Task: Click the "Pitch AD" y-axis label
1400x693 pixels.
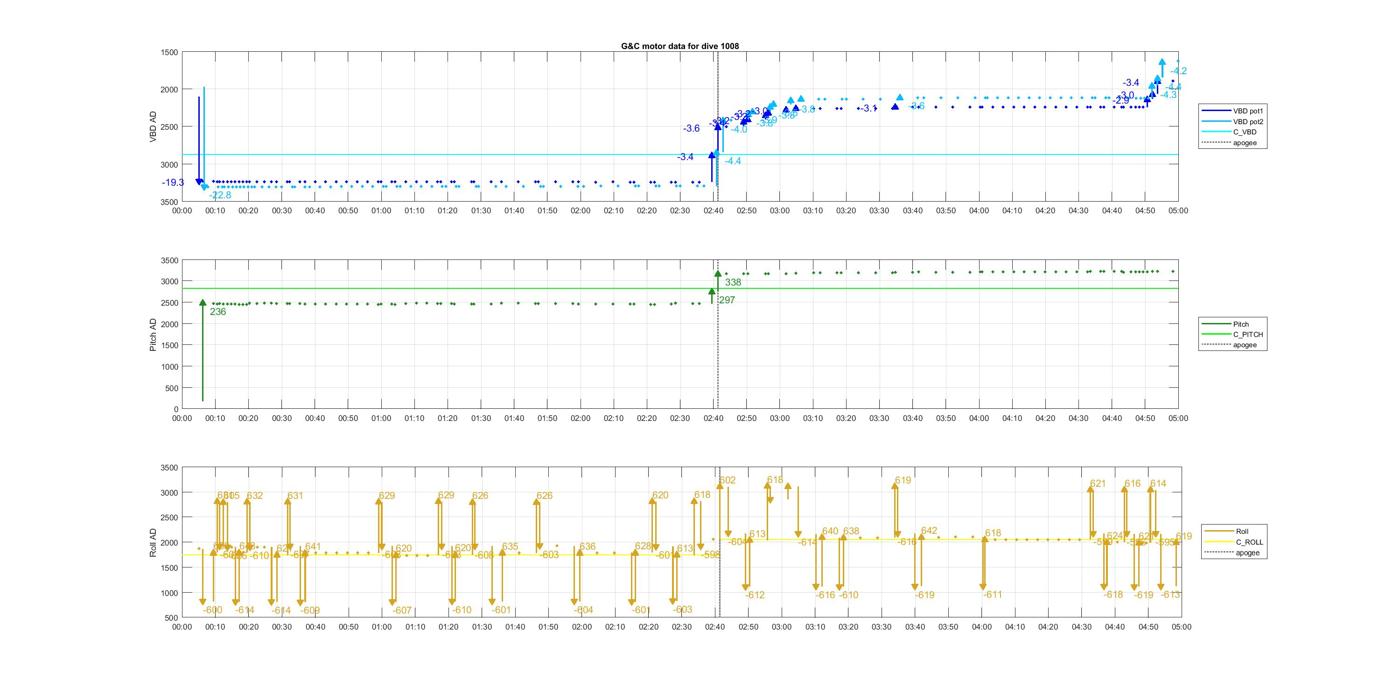Action: [153, 334]
